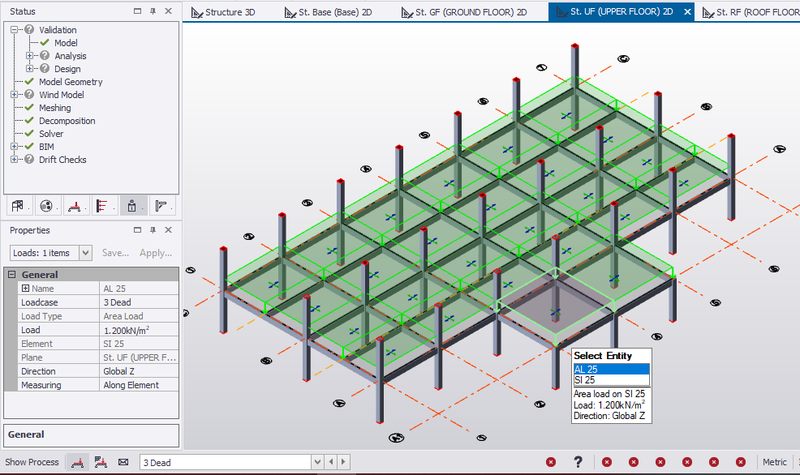The image size is (800, 475).
Task: Click the Load Type value Area Load
Action: (x=139, y=316)
